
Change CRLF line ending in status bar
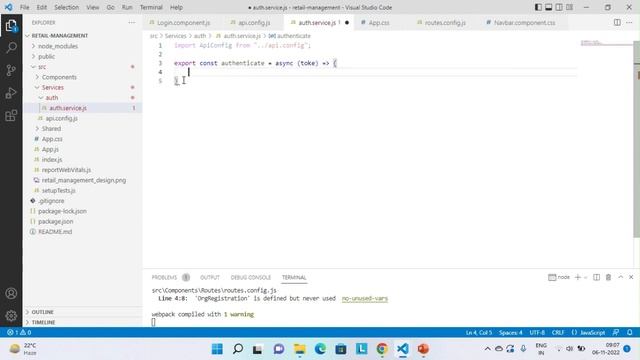558,332
